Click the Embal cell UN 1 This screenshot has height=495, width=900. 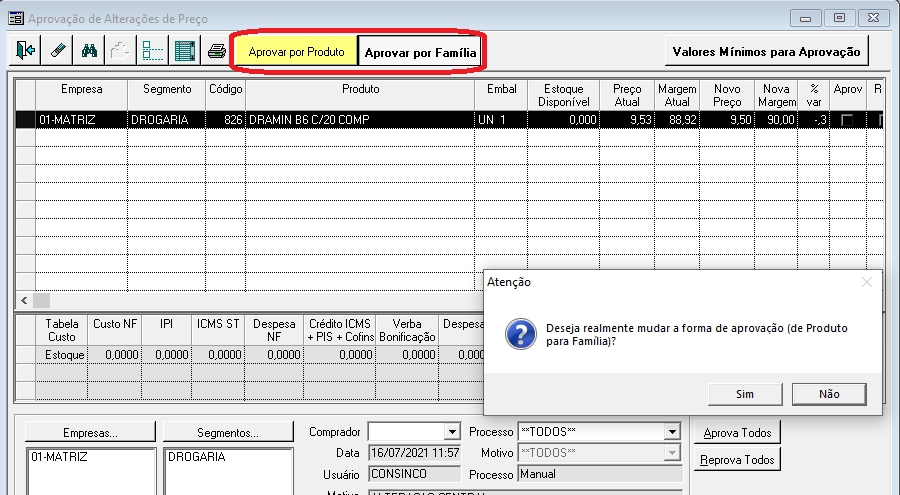point(501,120)
